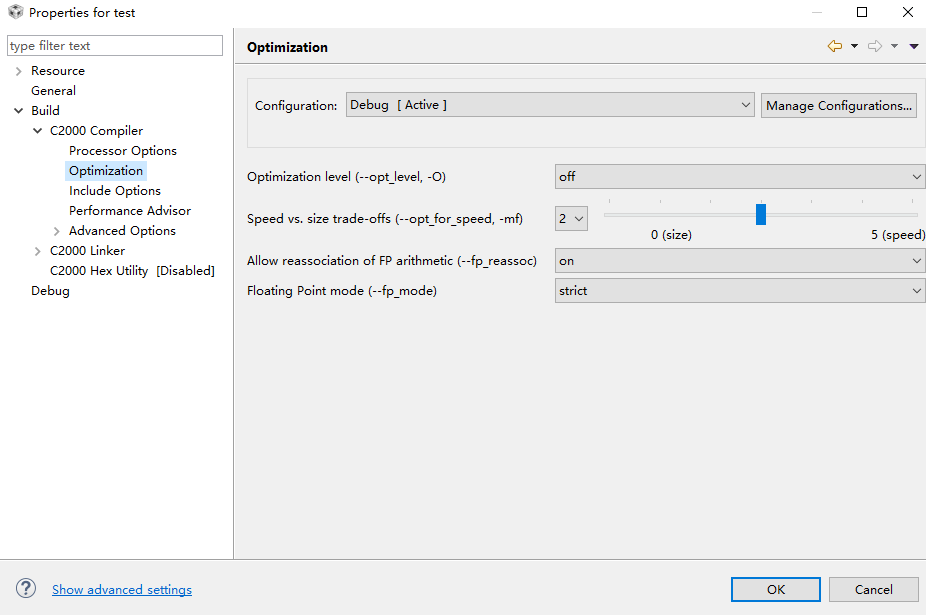
Task: Expand the Resource tree node
Action: click(x=18, y=71)
